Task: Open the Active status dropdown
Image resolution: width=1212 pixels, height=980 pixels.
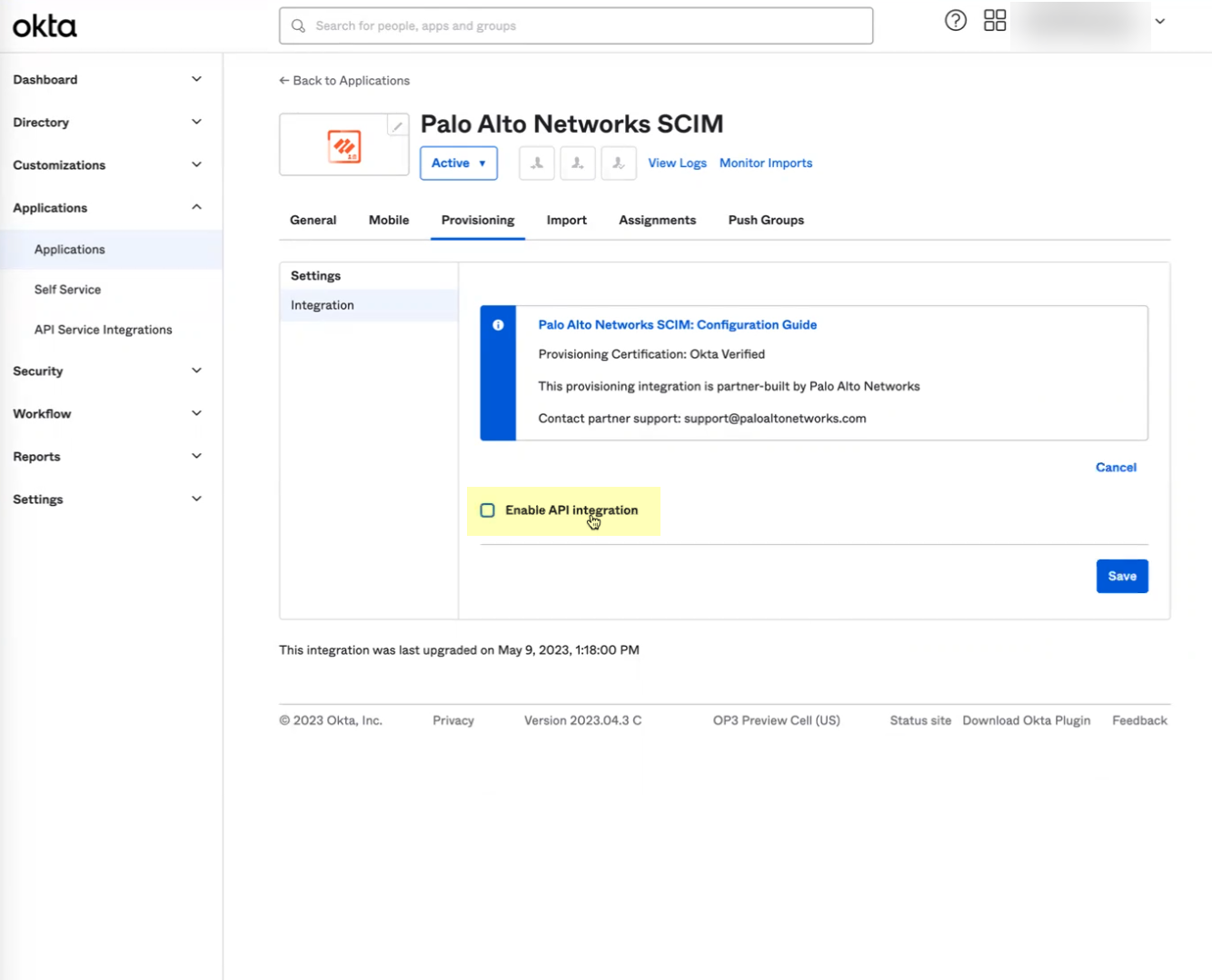Action: (x=458, y=163)
